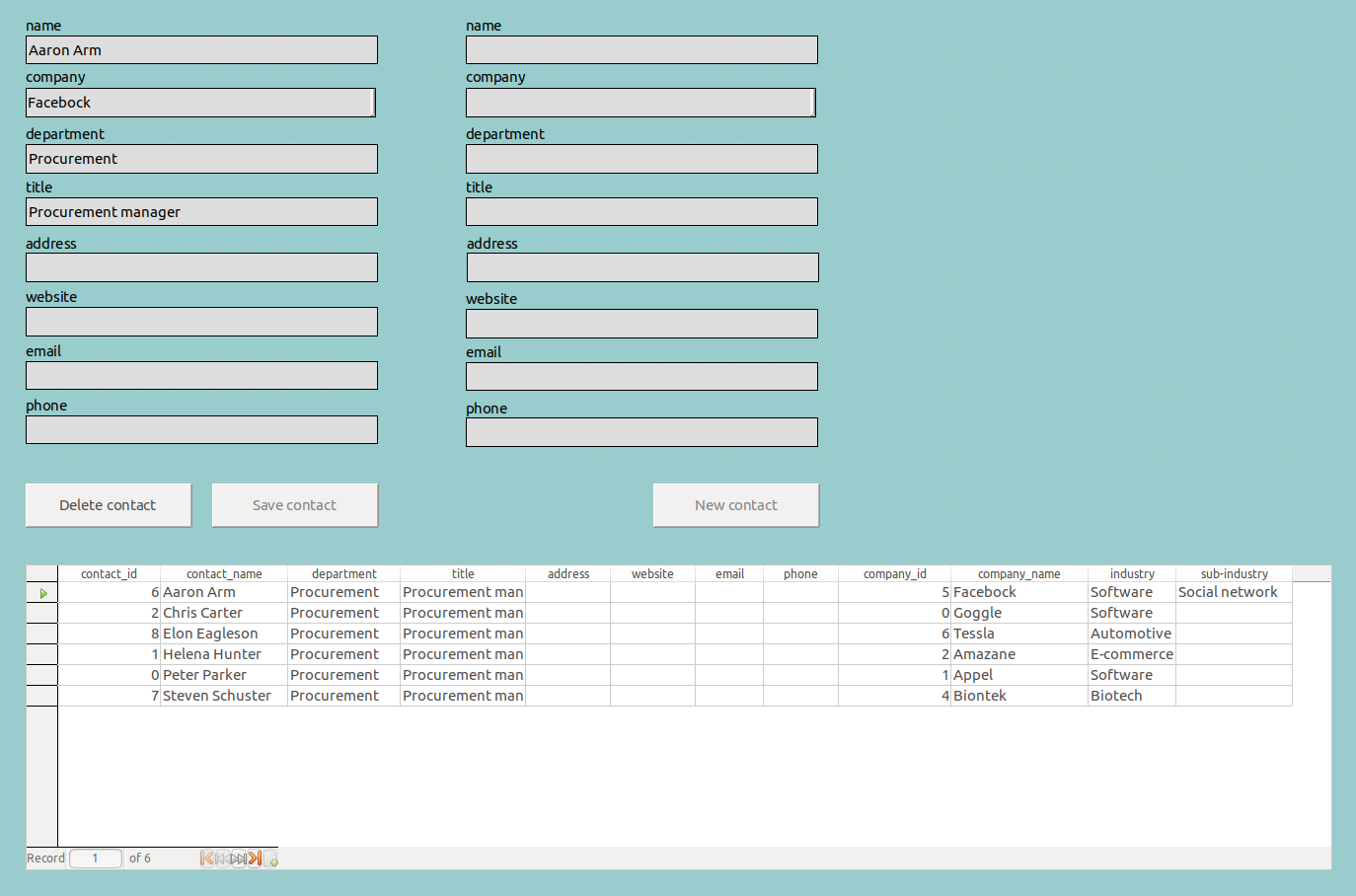The width and height of the screenshot is (1356, 896).
Task: Click the sub-industry column header
Action: pos(1235,573)
